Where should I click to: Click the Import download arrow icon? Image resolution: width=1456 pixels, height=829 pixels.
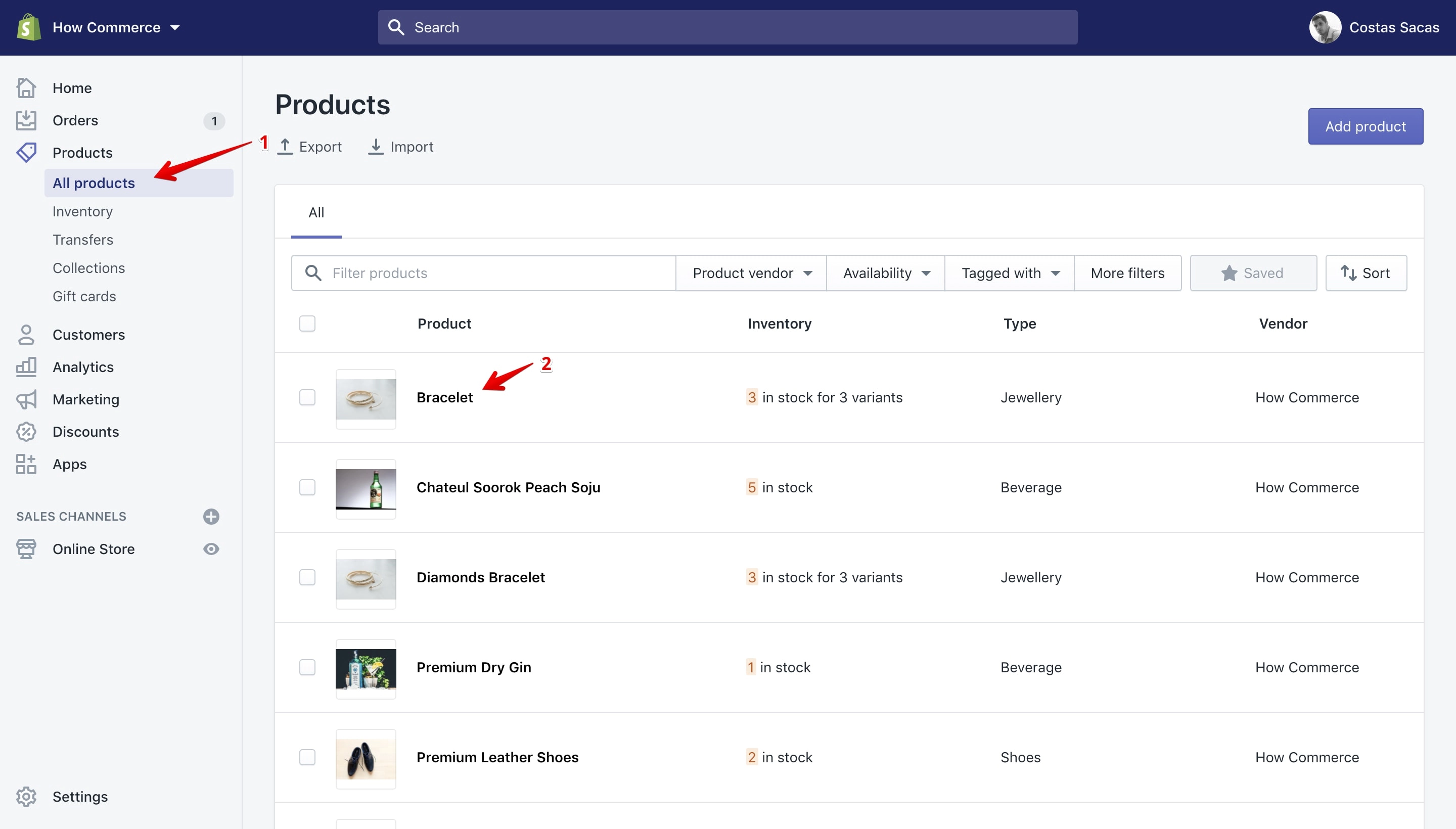(x=376, y=146)
